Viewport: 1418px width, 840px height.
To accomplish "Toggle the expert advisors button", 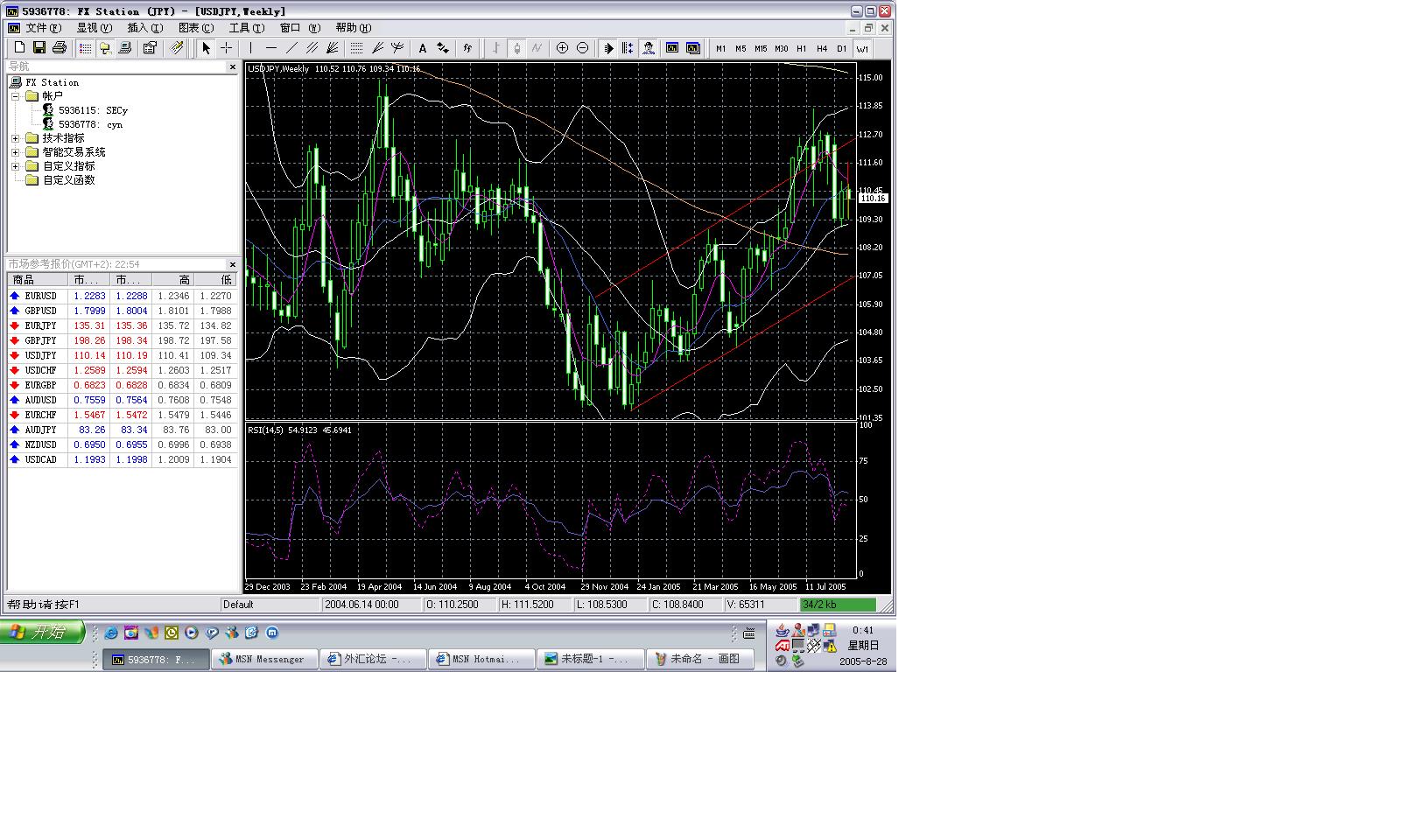I will (648, 48).
